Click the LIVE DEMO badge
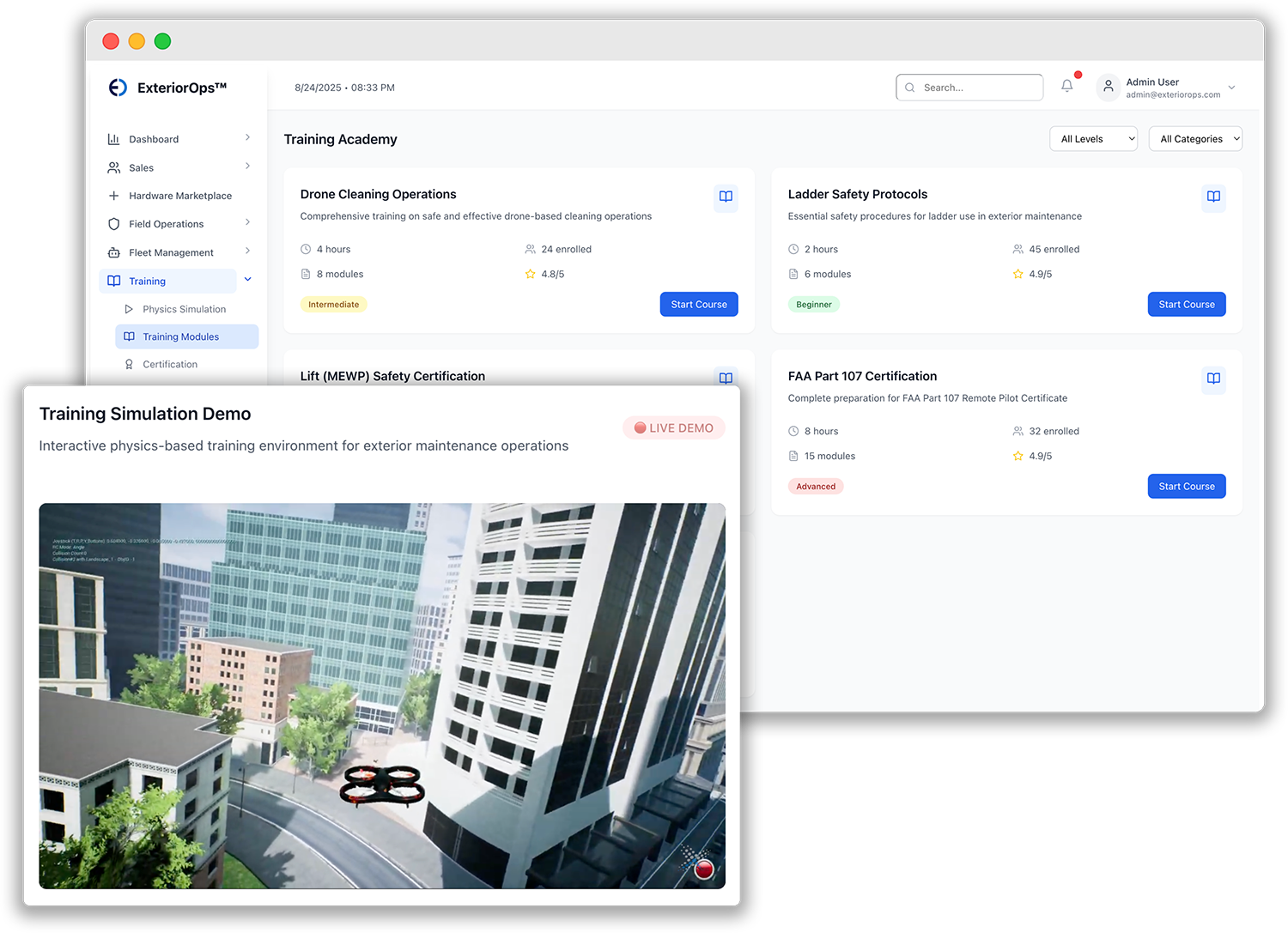Image resolution: width=1288 pixels, height=933 pixels. [674, 428]
